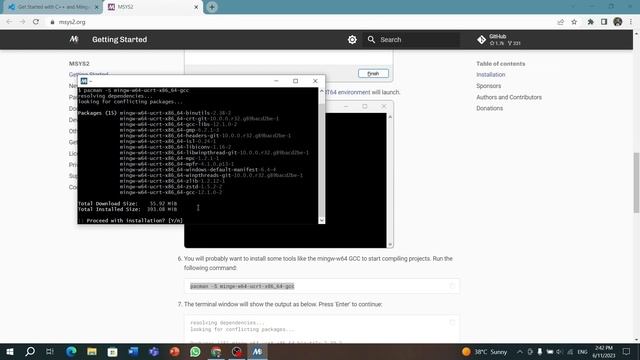
Task: Open Microsoft Teams from taskbar
Action: 154,351
